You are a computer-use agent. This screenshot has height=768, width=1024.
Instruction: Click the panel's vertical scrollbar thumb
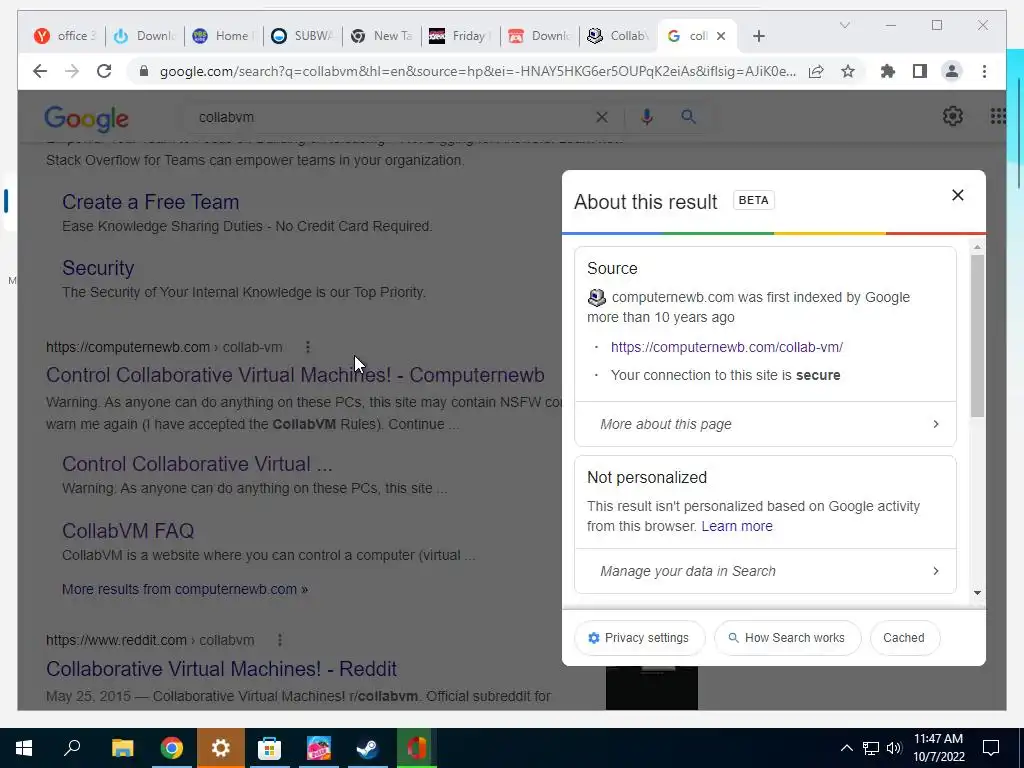977,336
